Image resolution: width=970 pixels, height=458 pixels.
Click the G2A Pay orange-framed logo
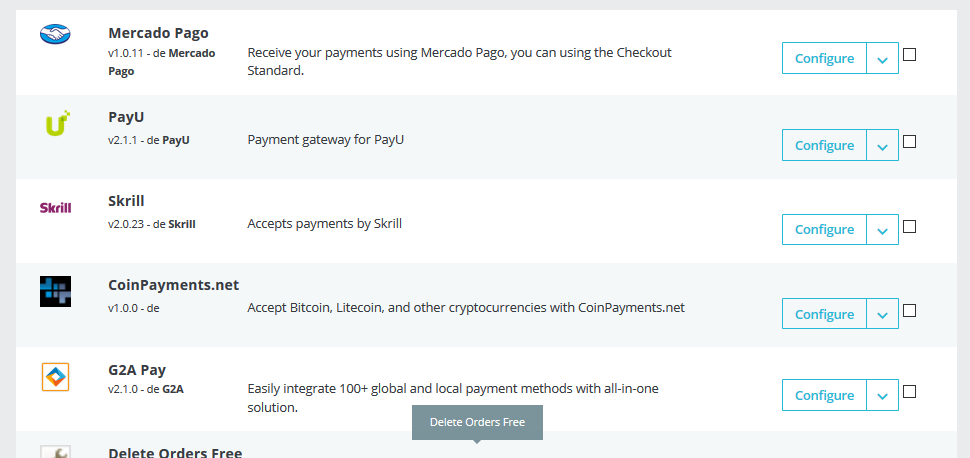coord(55,376)
